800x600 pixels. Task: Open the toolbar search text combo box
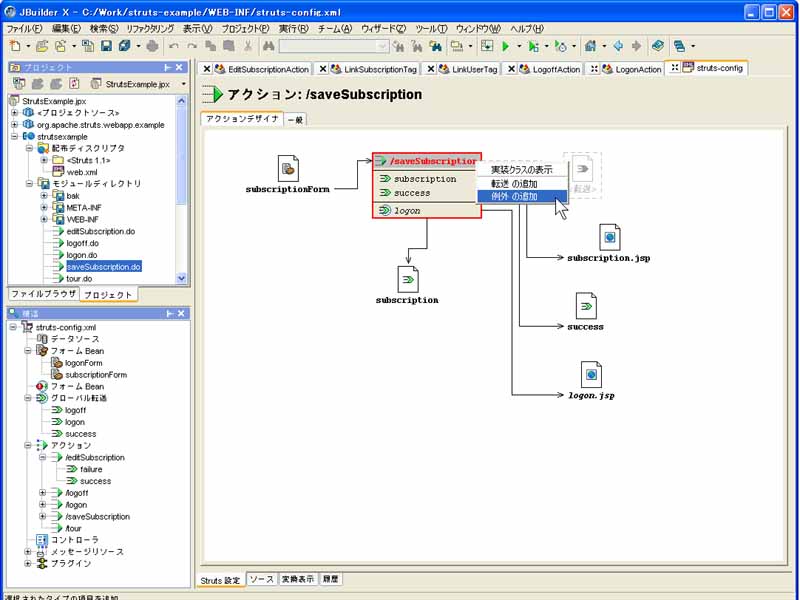click(383, 46)
